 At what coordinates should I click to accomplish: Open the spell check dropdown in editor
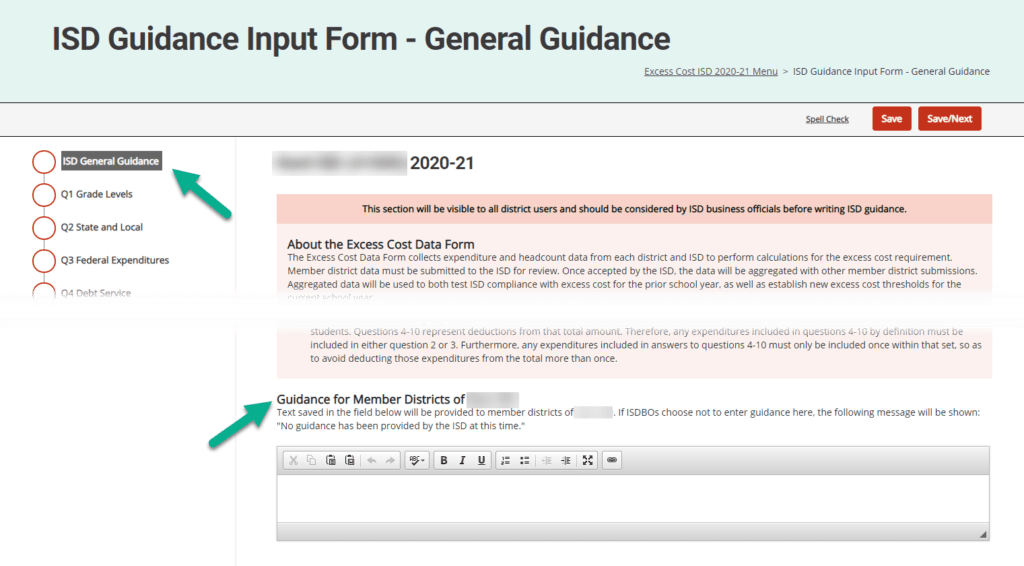pos(416,460)
